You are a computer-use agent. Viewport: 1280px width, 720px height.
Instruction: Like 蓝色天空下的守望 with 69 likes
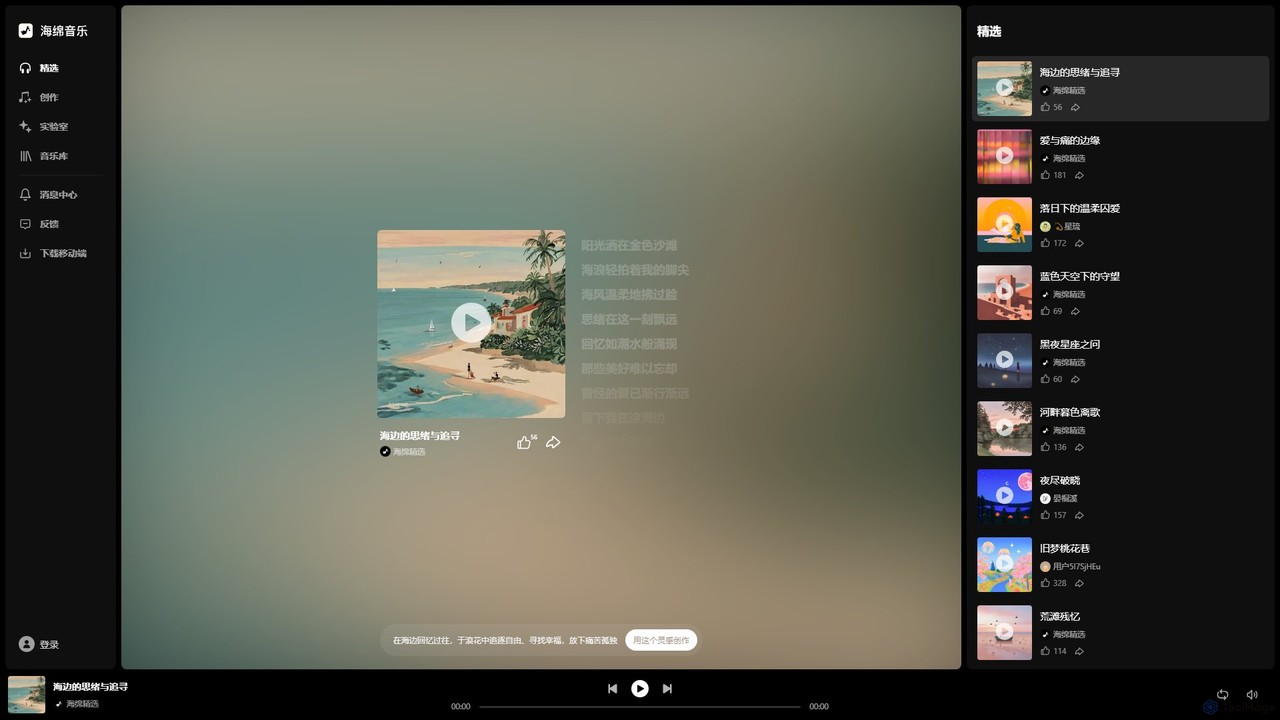coord(1045,311)
